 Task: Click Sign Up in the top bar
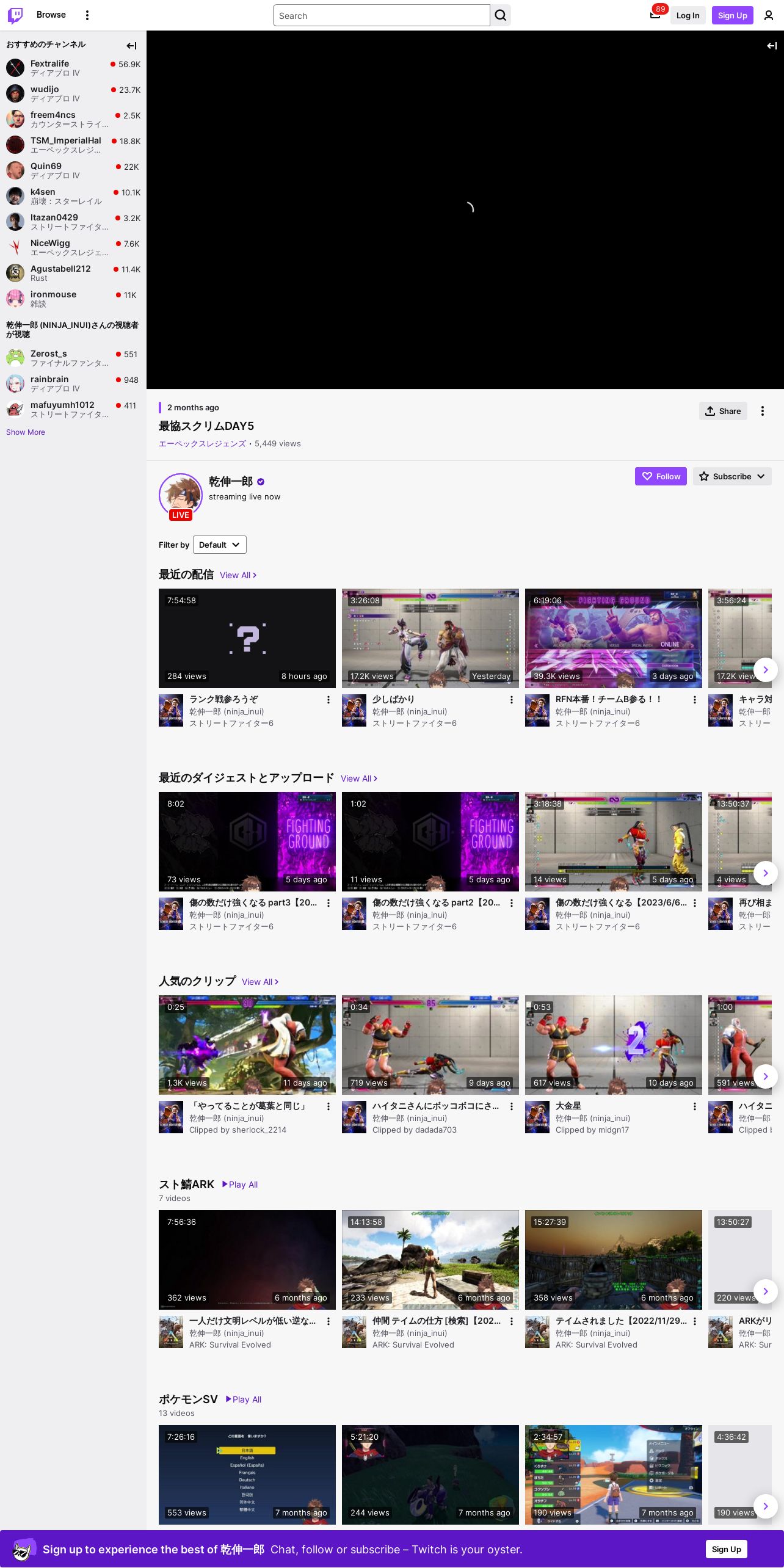click(x=733, y=15)
